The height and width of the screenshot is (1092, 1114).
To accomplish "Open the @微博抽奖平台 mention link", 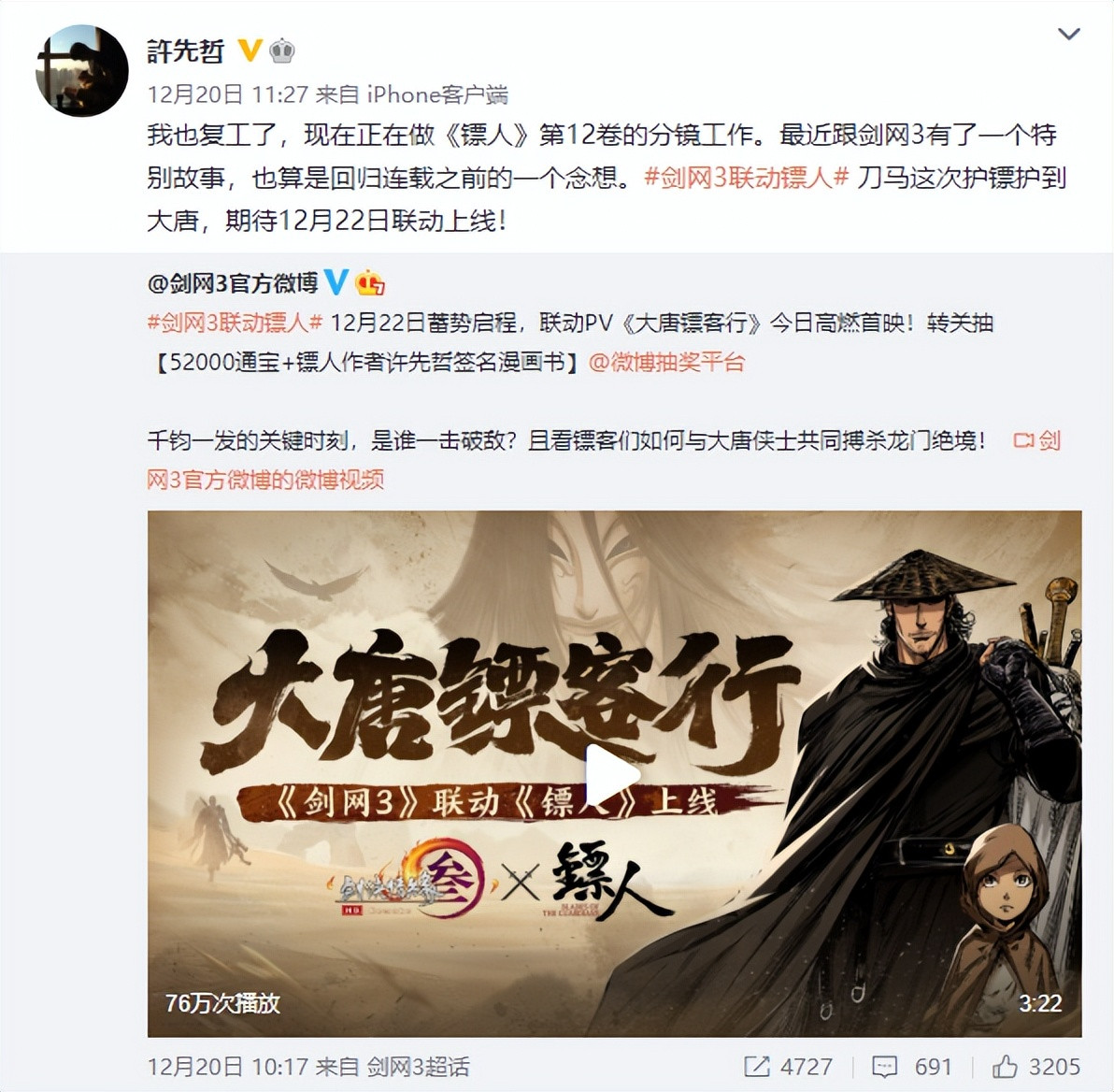I will pyautogui.click(x=666, y=363).
